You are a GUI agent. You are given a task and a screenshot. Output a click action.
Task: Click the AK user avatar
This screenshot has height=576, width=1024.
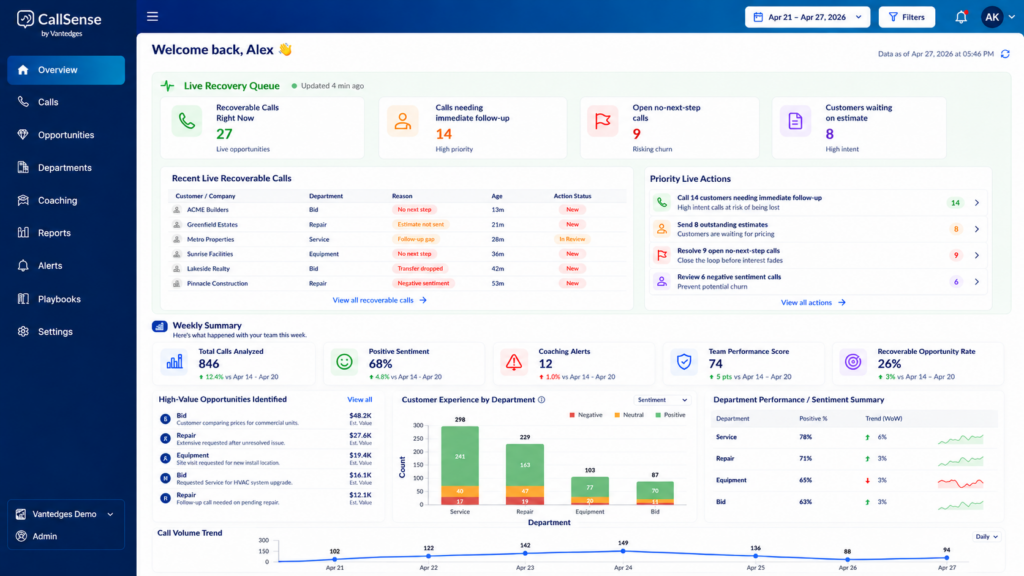(x=992, y=17)
